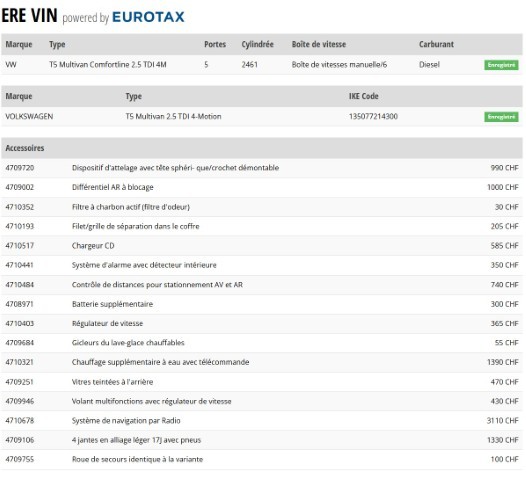Click the Boîte de vitesse column header
Viewport: 526px width, 480px height.
tap(319, 44)
